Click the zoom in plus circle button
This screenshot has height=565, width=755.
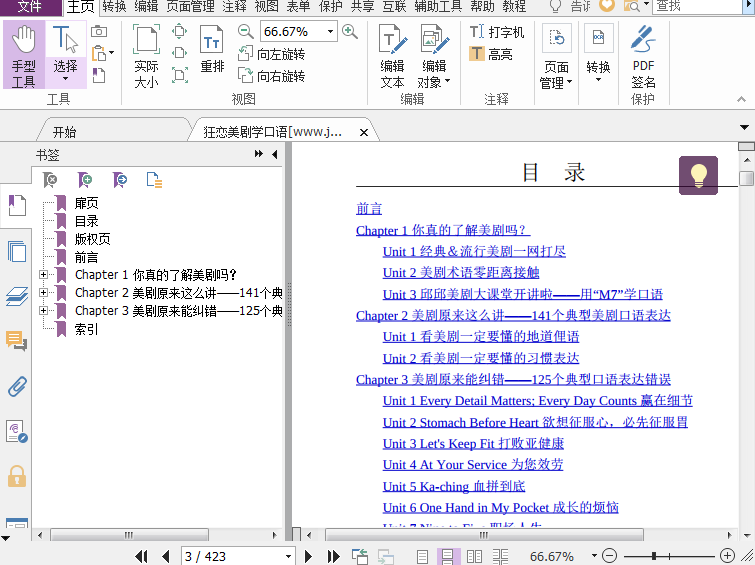point(728,556)
